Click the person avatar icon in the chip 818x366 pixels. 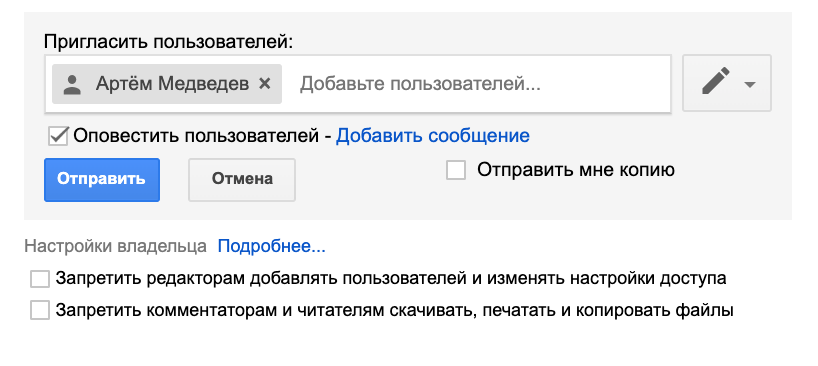[73, 84]
